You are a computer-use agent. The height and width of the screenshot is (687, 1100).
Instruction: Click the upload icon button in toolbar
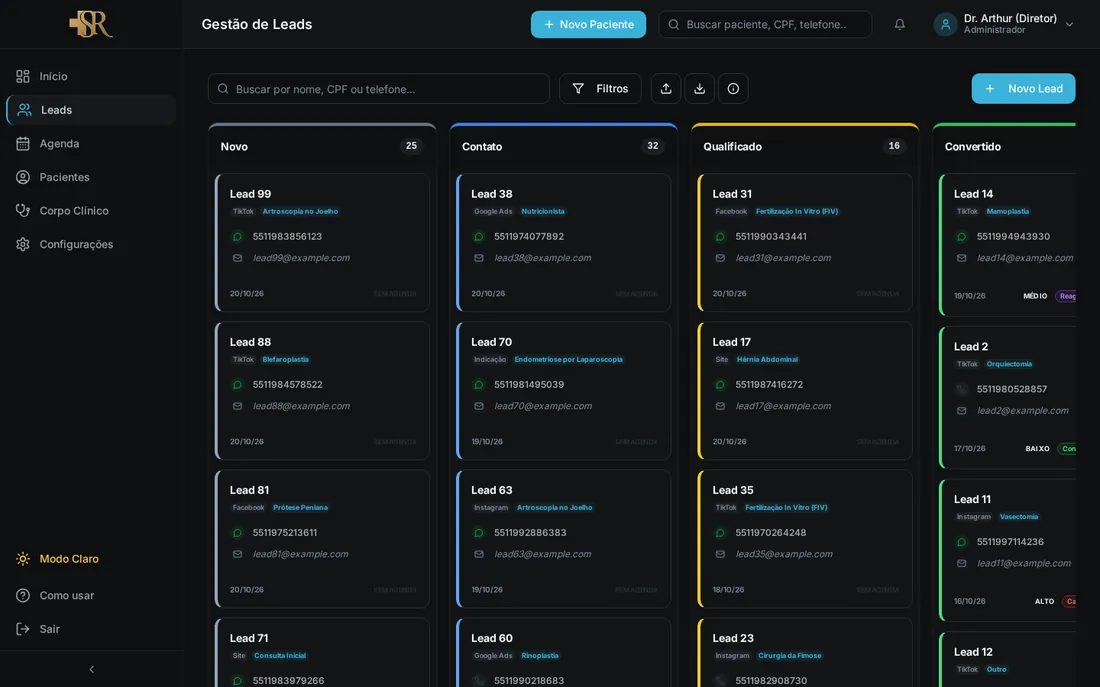(x=666, y=89)
